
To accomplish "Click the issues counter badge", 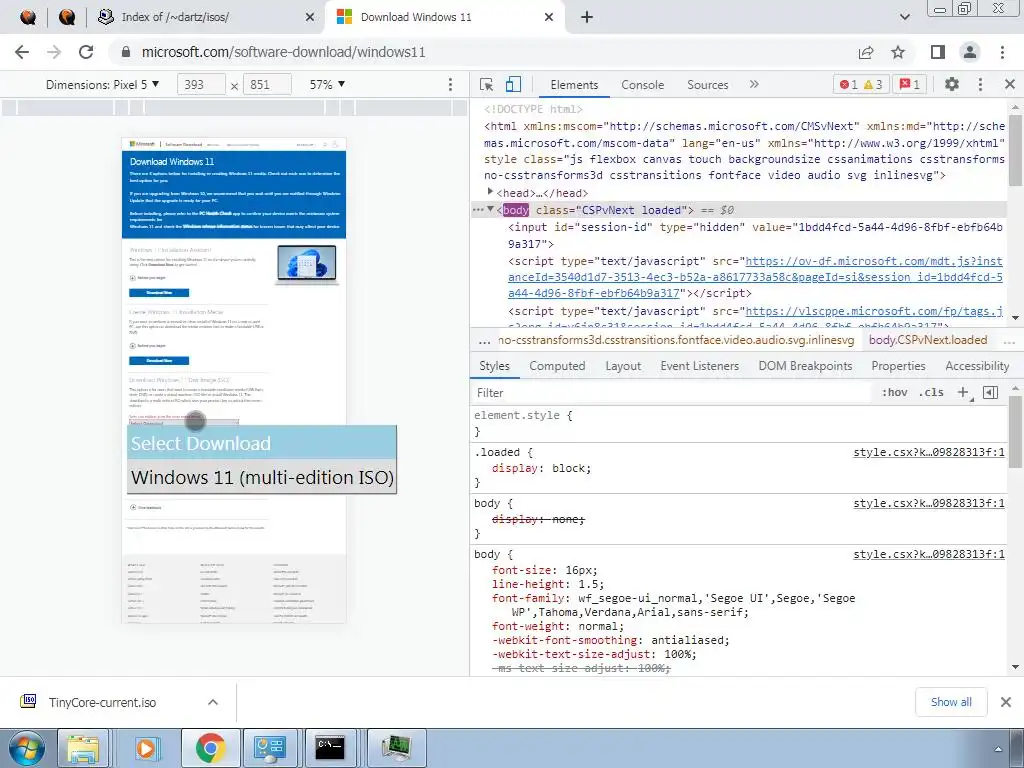I will pyautogui.click(x=910, y=84).
